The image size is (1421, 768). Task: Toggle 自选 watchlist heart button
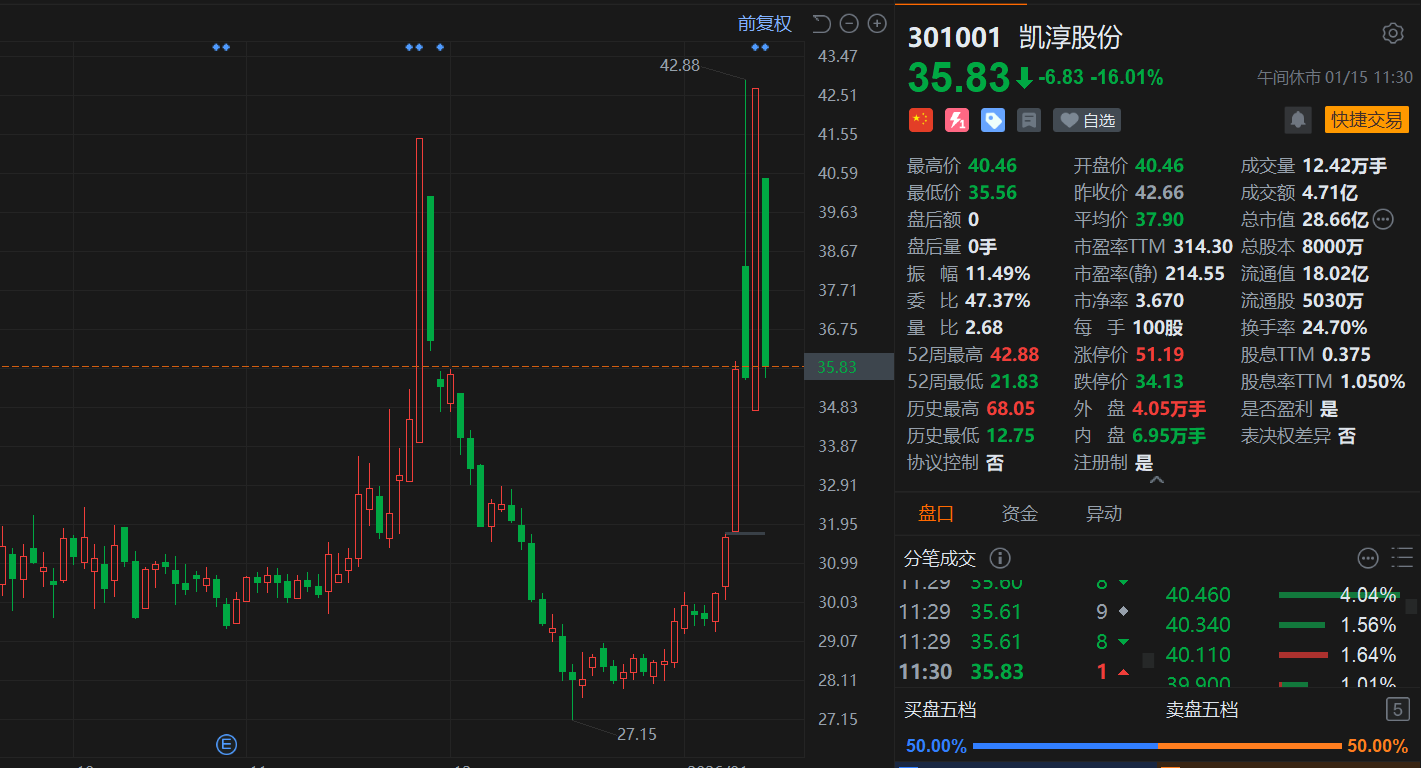pos(1087,120)
